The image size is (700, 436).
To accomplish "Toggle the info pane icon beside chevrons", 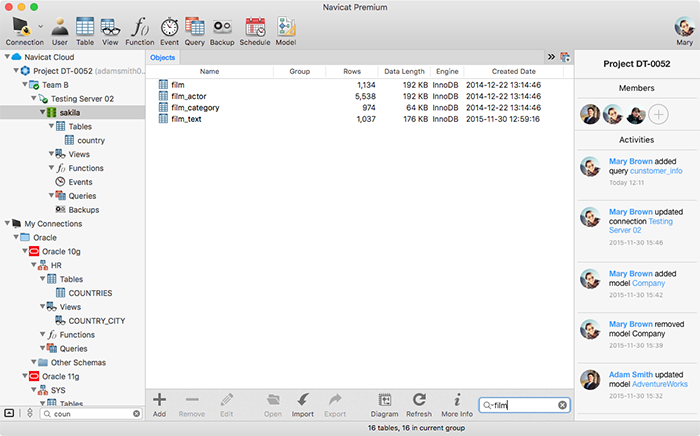I will [x=565, y=57].
